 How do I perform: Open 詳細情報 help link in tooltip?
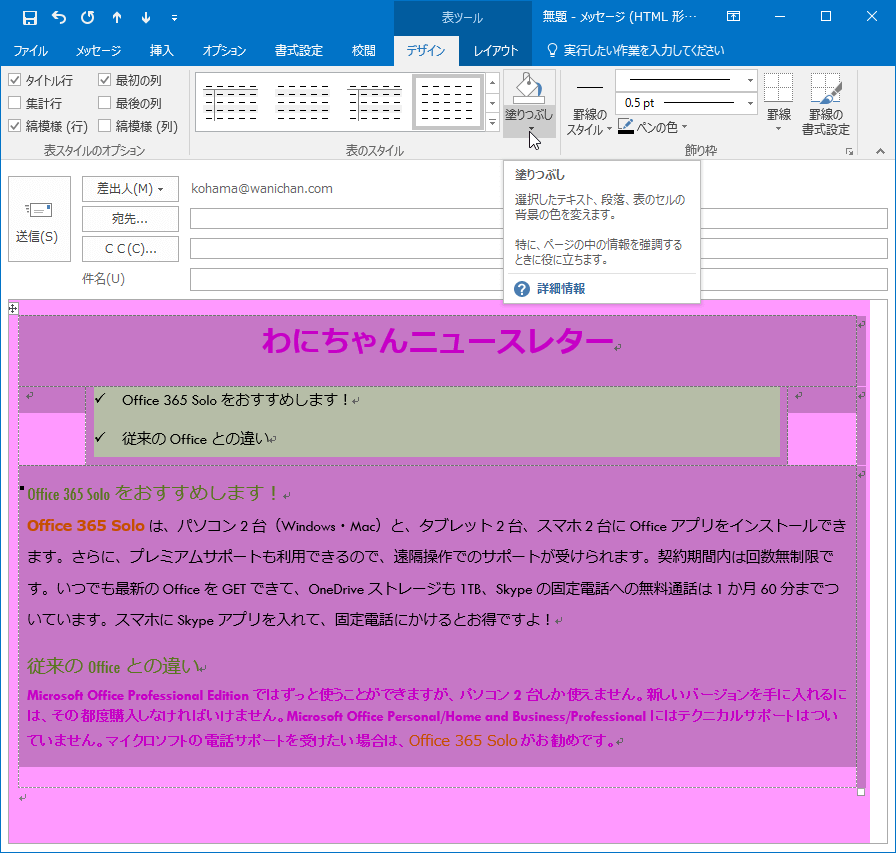[x=561, y=289]
